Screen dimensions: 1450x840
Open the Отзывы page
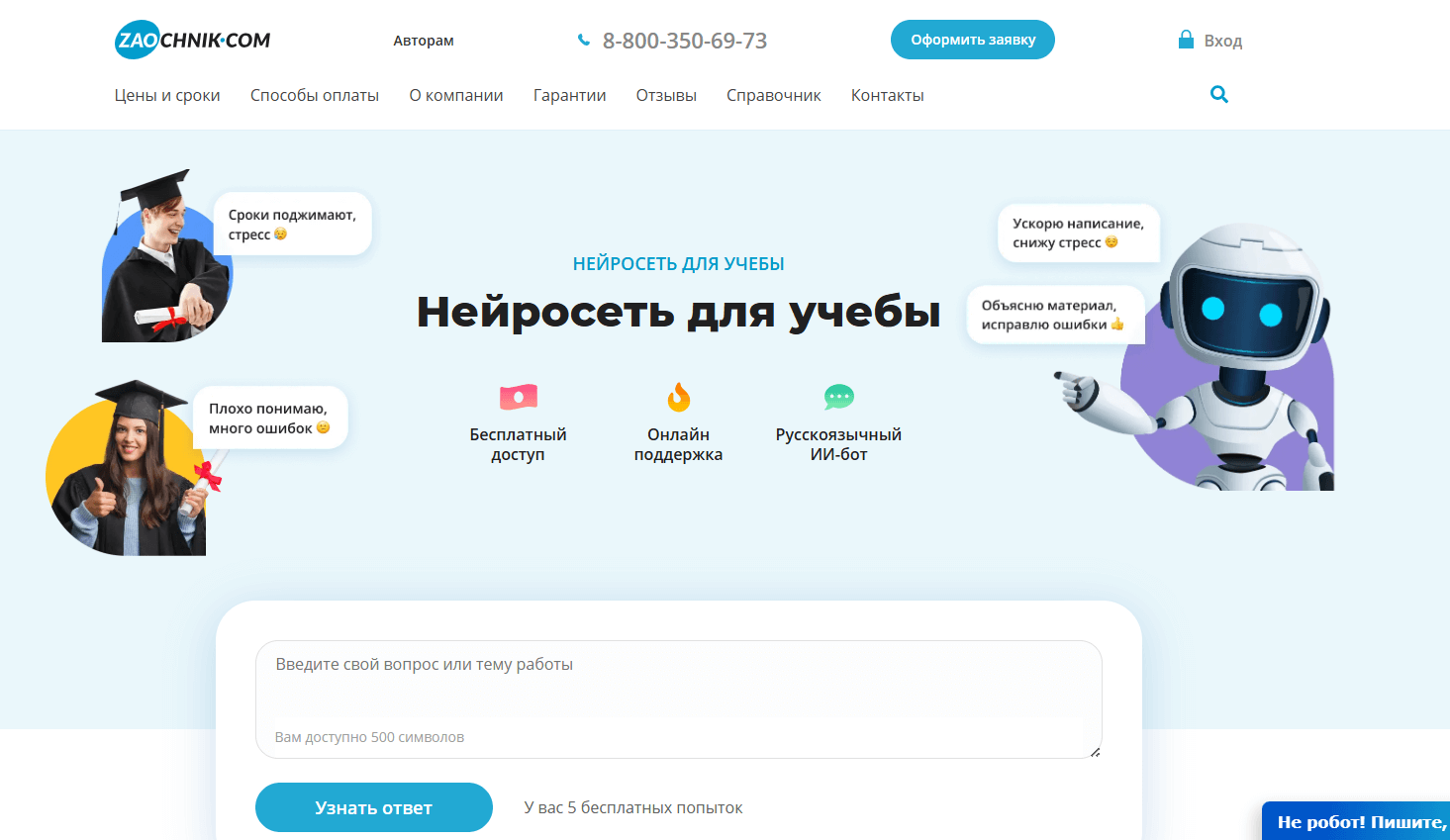pyautogui.click(x=666, y=95)
